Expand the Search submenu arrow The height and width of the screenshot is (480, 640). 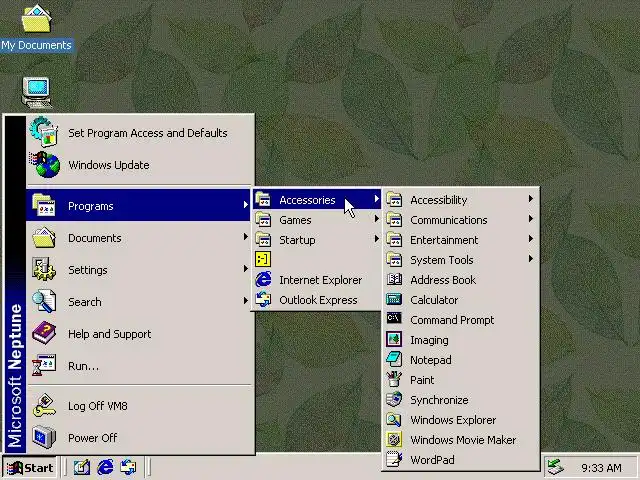(245, 300)
